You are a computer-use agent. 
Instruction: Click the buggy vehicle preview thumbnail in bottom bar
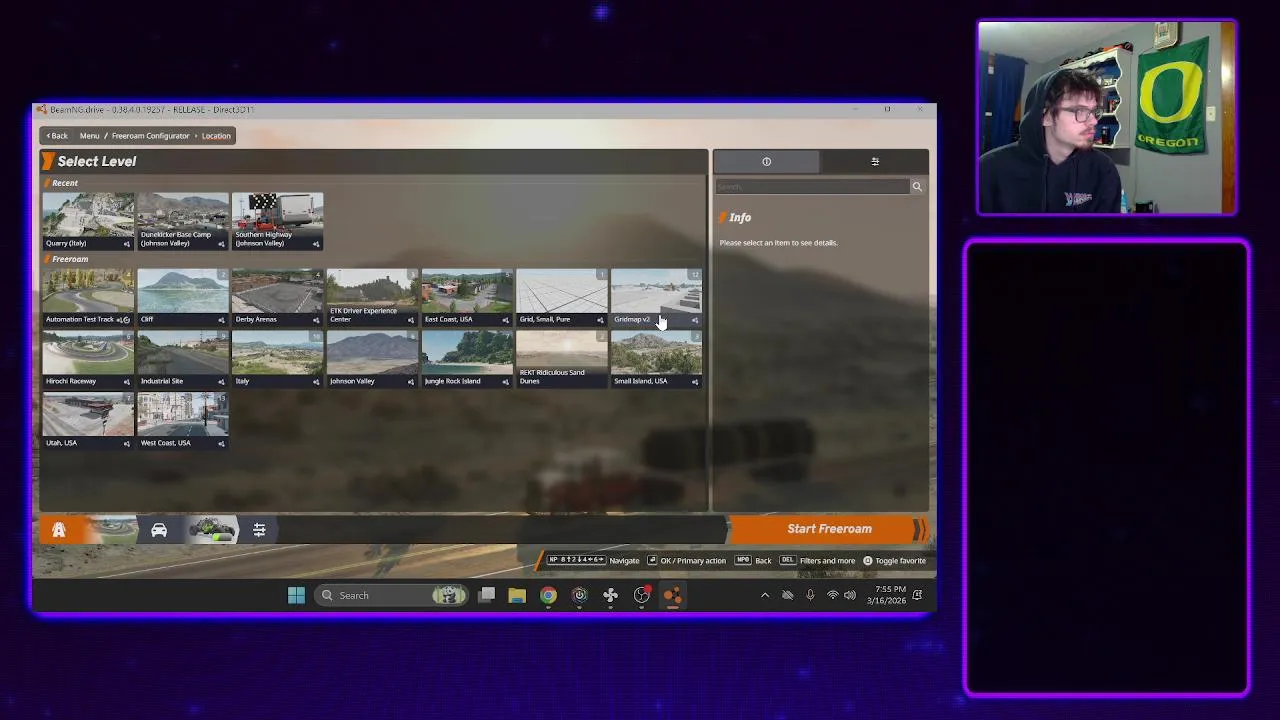point(212,530)
